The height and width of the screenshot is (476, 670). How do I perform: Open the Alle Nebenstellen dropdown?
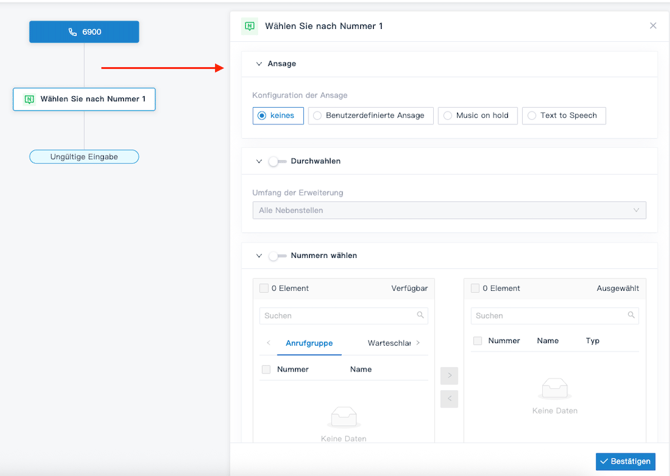449,211
